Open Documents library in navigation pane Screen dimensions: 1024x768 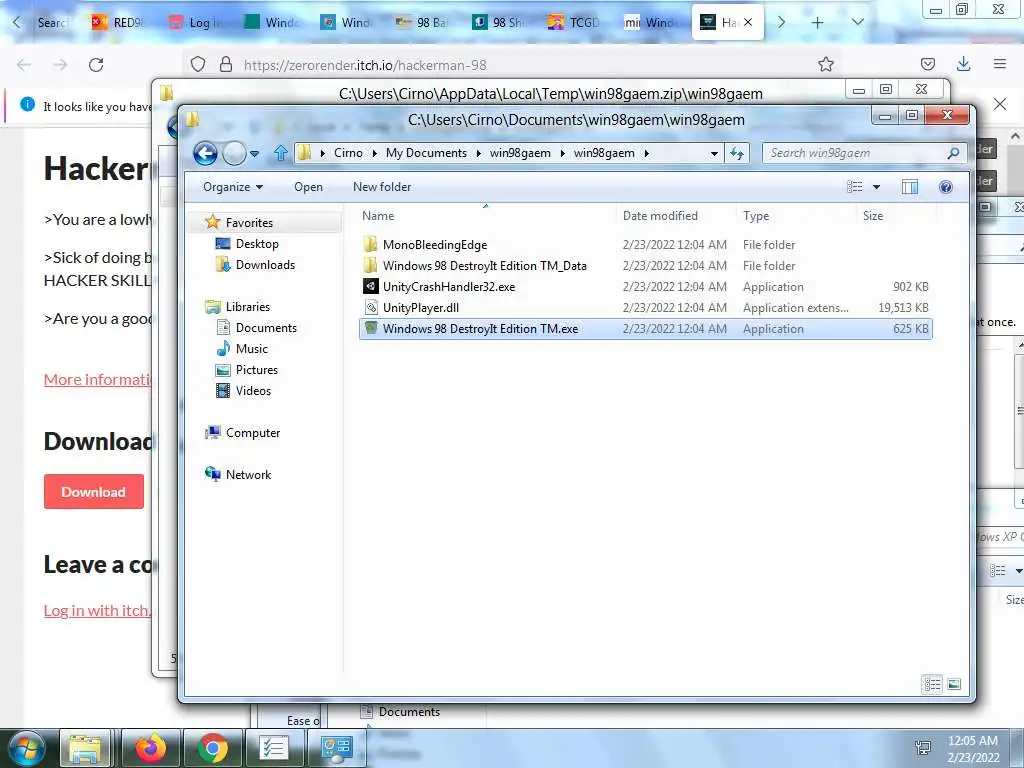coord(266,328)
